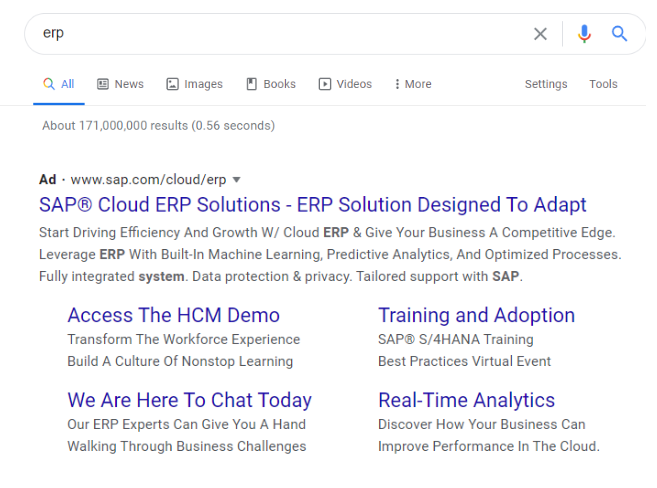Viewport: 657px width, 488px height.
Task: Open the SAP Cloud ERP Solutions headline
Action: pyautogui.click(x=312, y=205)
